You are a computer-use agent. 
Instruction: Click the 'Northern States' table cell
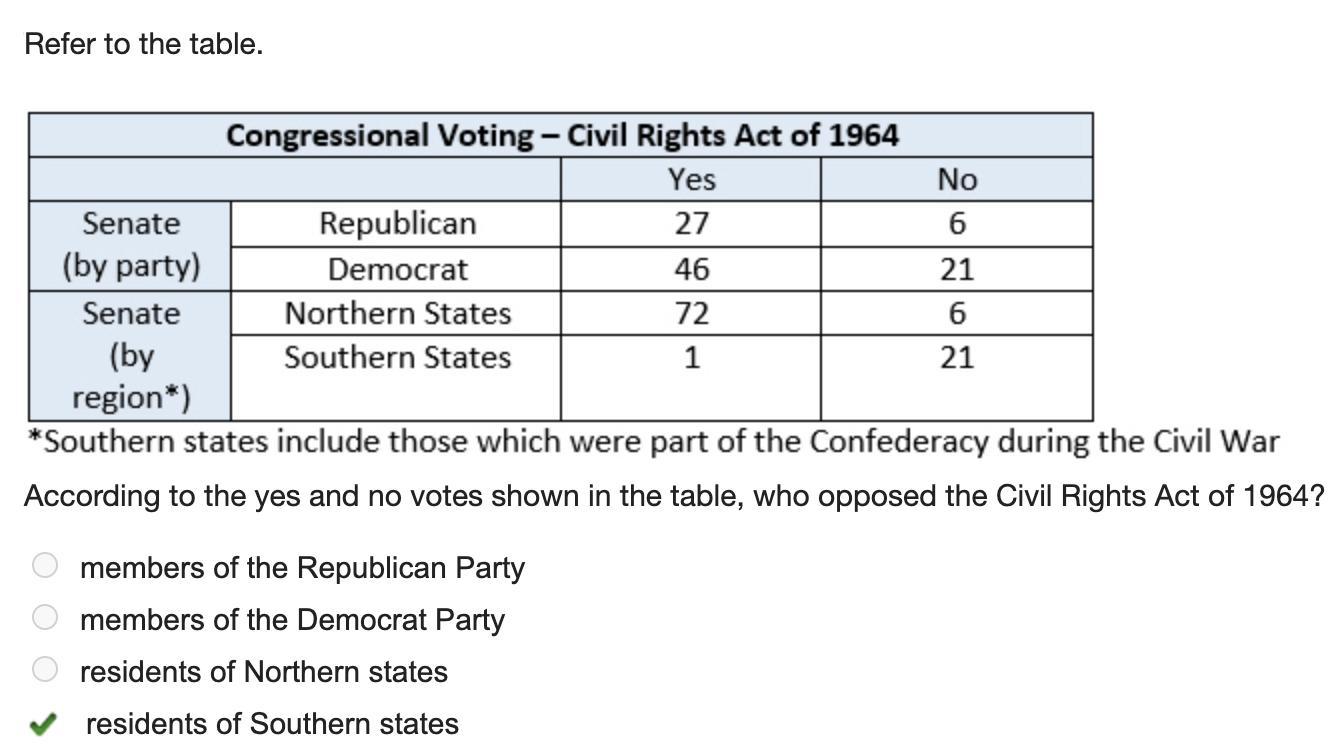397,313
